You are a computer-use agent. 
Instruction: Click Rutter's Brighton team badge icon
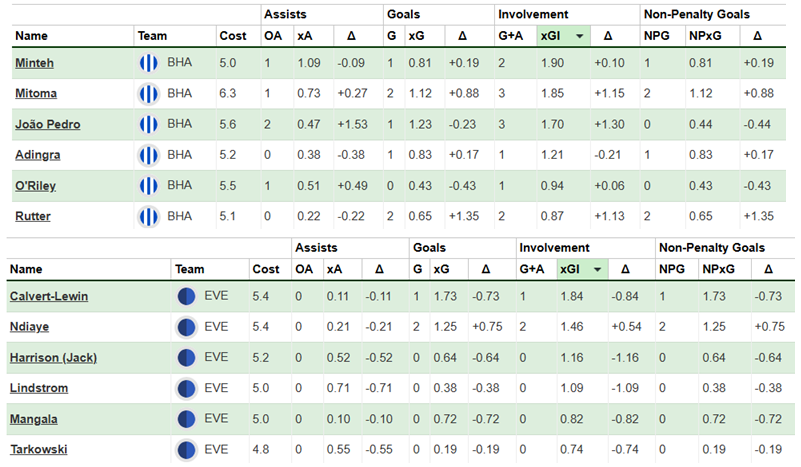tap(149, 216)
